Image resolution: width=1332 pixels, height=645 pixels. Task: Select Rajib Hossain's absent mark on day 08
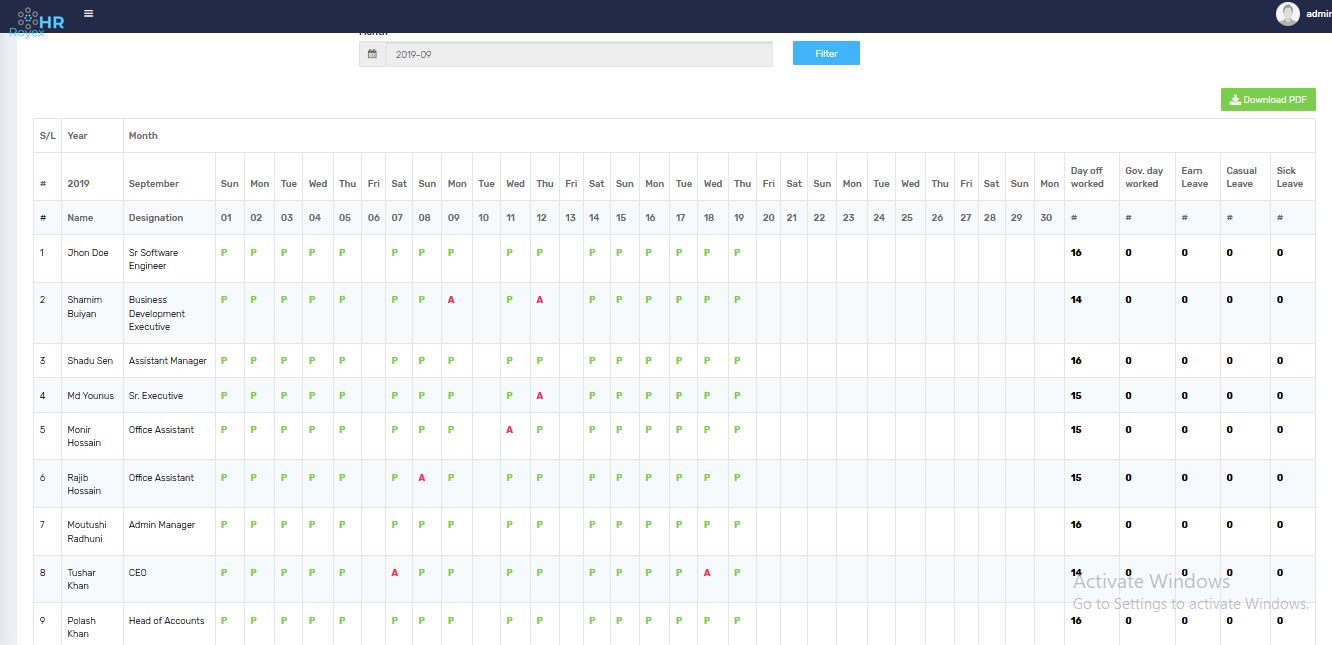pyautogui.click(x=422, y=478)
